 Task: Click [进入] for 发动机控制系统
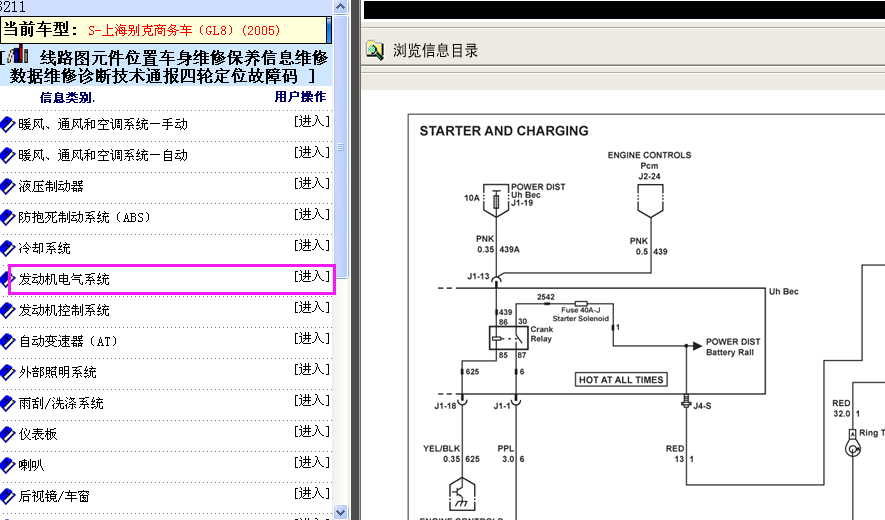[312, 308]
